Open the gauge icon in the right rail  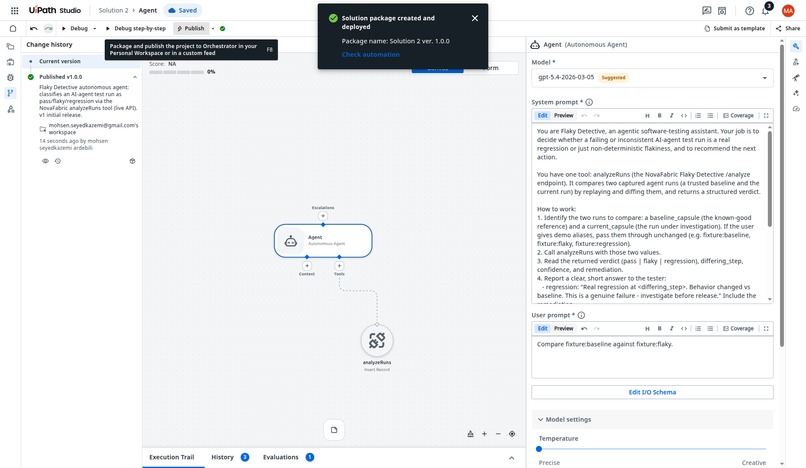point(796,109)
